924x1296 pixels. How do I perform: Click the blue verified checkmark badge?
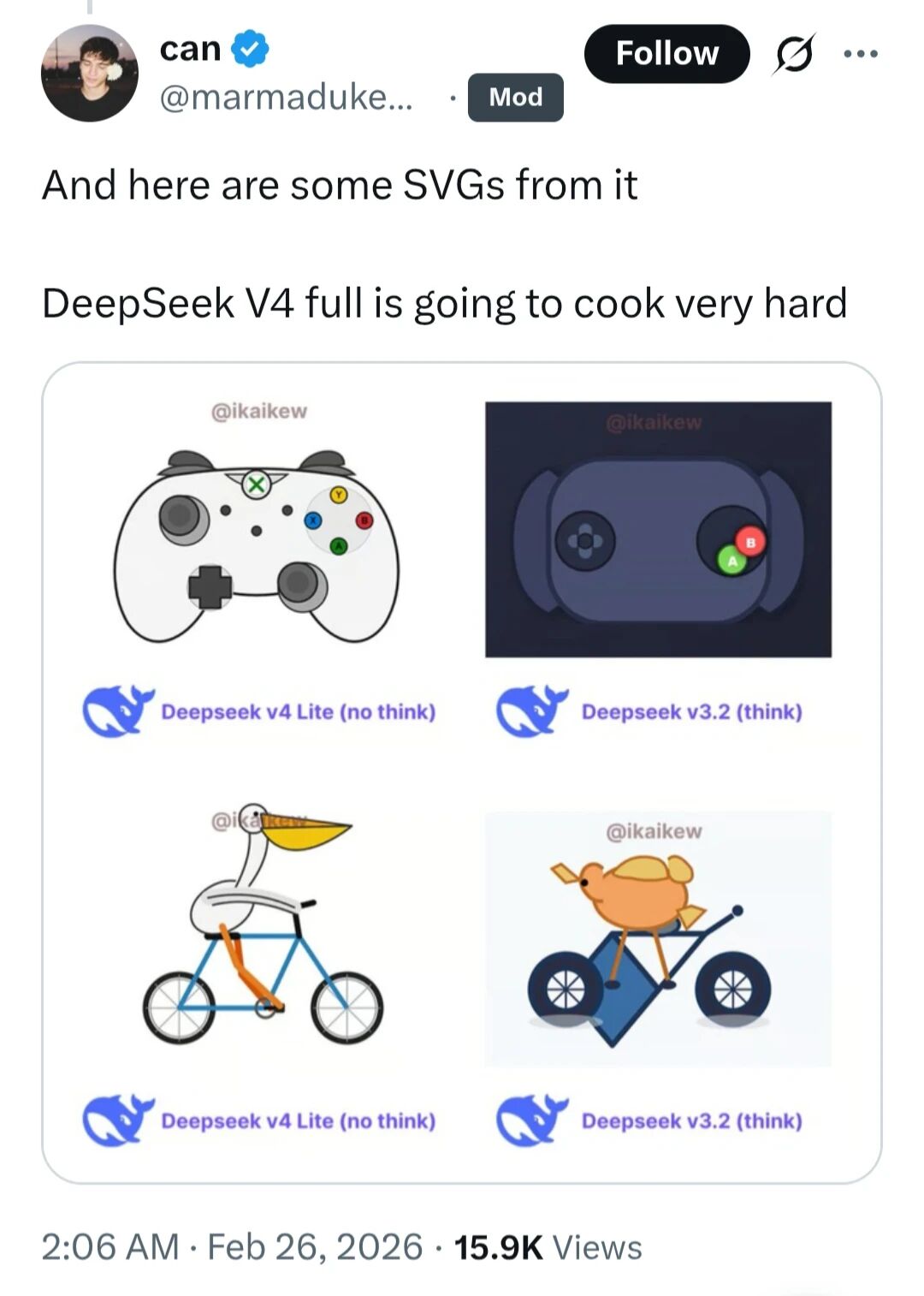coord(252,49)
